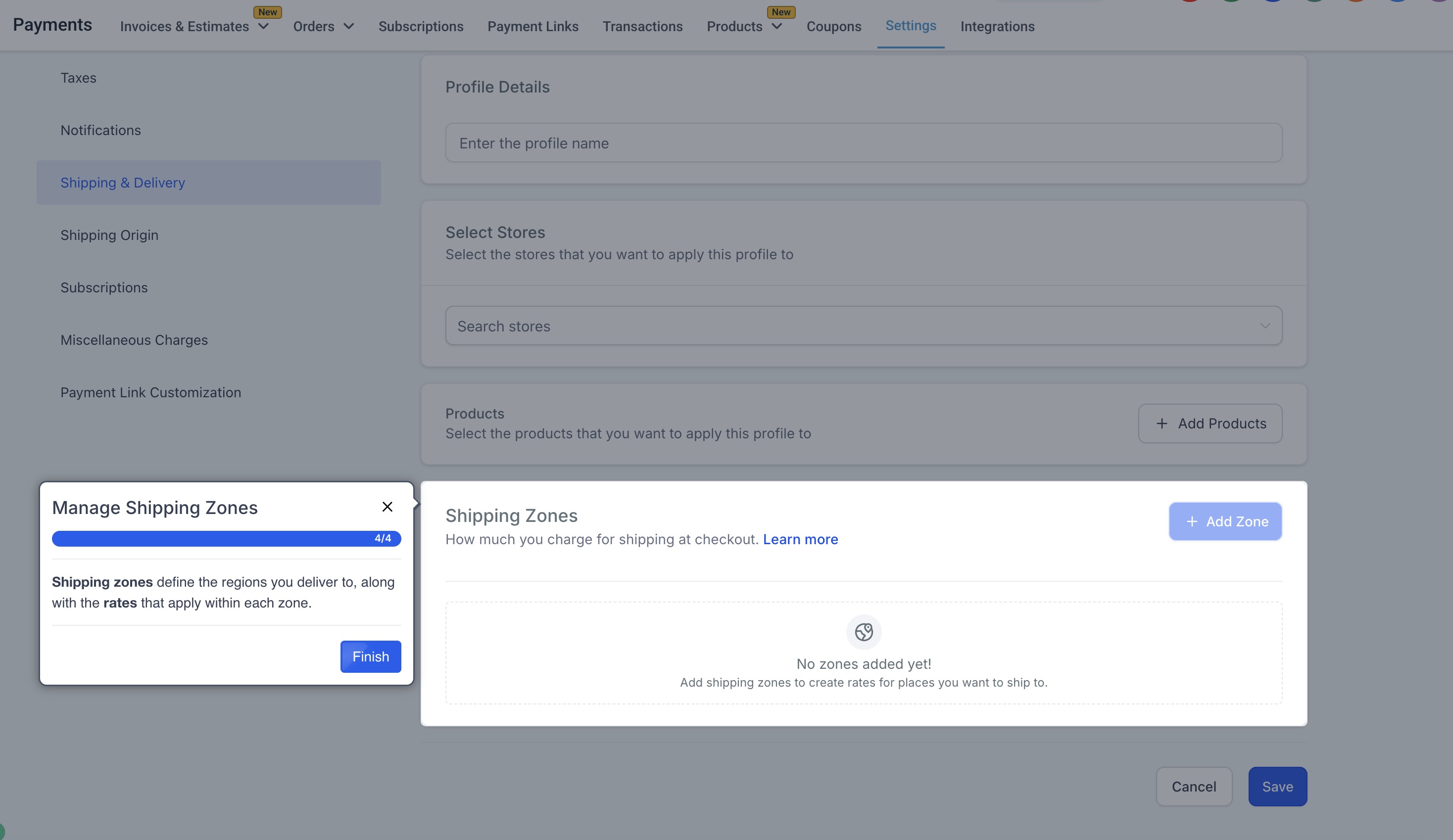Open Shipping Origin settings
Viewport: 1453px width, 840px height.
coord(109,234)
